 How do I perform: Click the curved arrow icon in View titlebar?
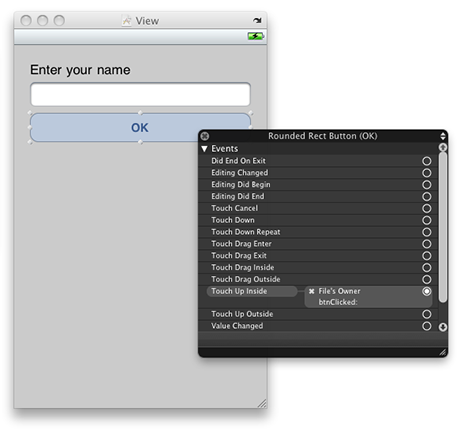coord(257,21)
